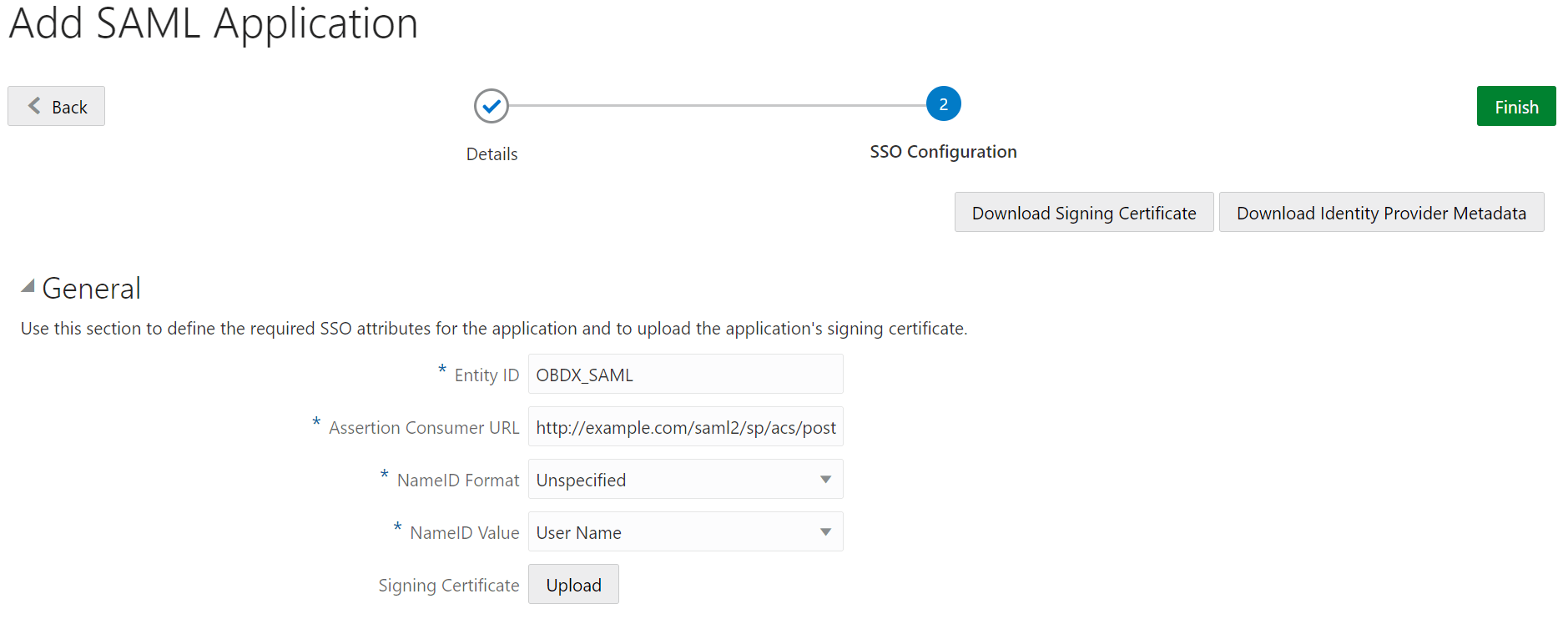Viewport: 1568px width, 629px height.
Task: Click the step 2 circle indicator
Action: coord(943,104)
